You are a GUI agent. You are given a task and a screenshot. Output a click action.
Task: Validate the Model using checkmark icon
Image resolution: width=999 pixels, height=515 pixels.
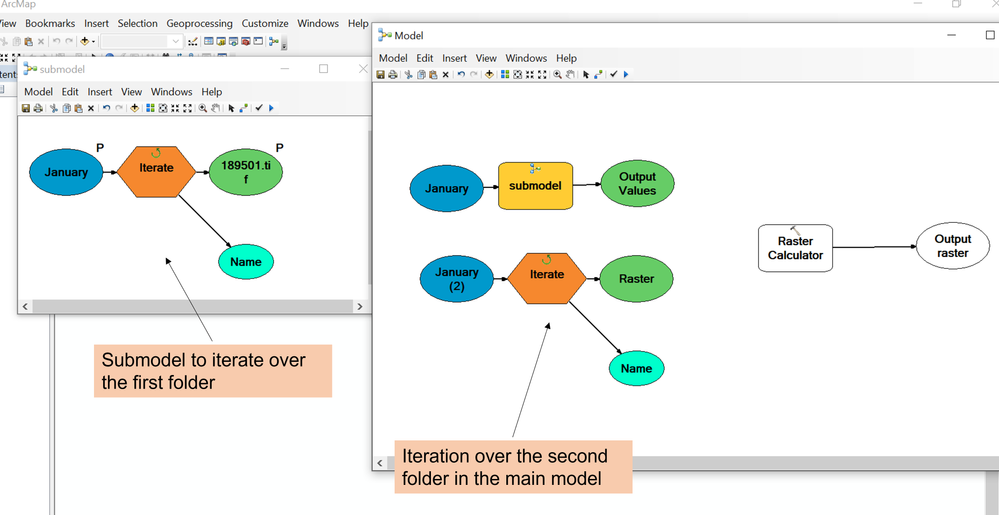[614, 75]
